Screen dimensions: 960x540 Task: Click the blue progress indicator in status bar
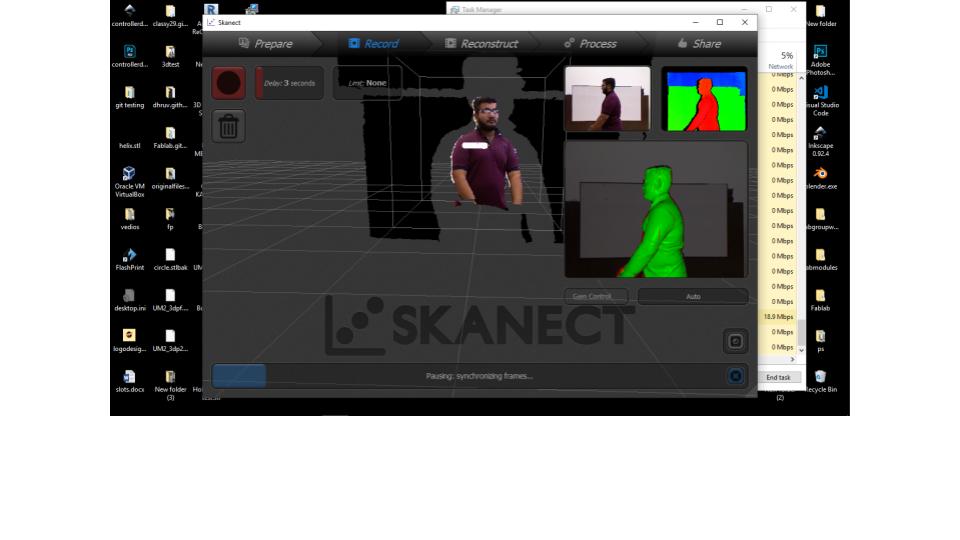[239, 376]
